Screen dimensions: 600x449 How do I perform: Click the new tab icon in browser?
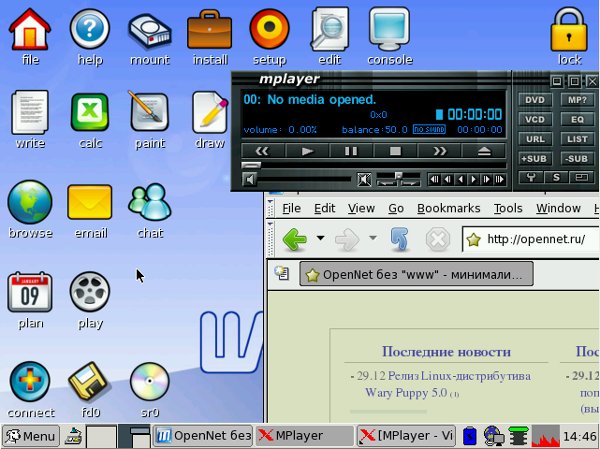[x=282, y=273]
